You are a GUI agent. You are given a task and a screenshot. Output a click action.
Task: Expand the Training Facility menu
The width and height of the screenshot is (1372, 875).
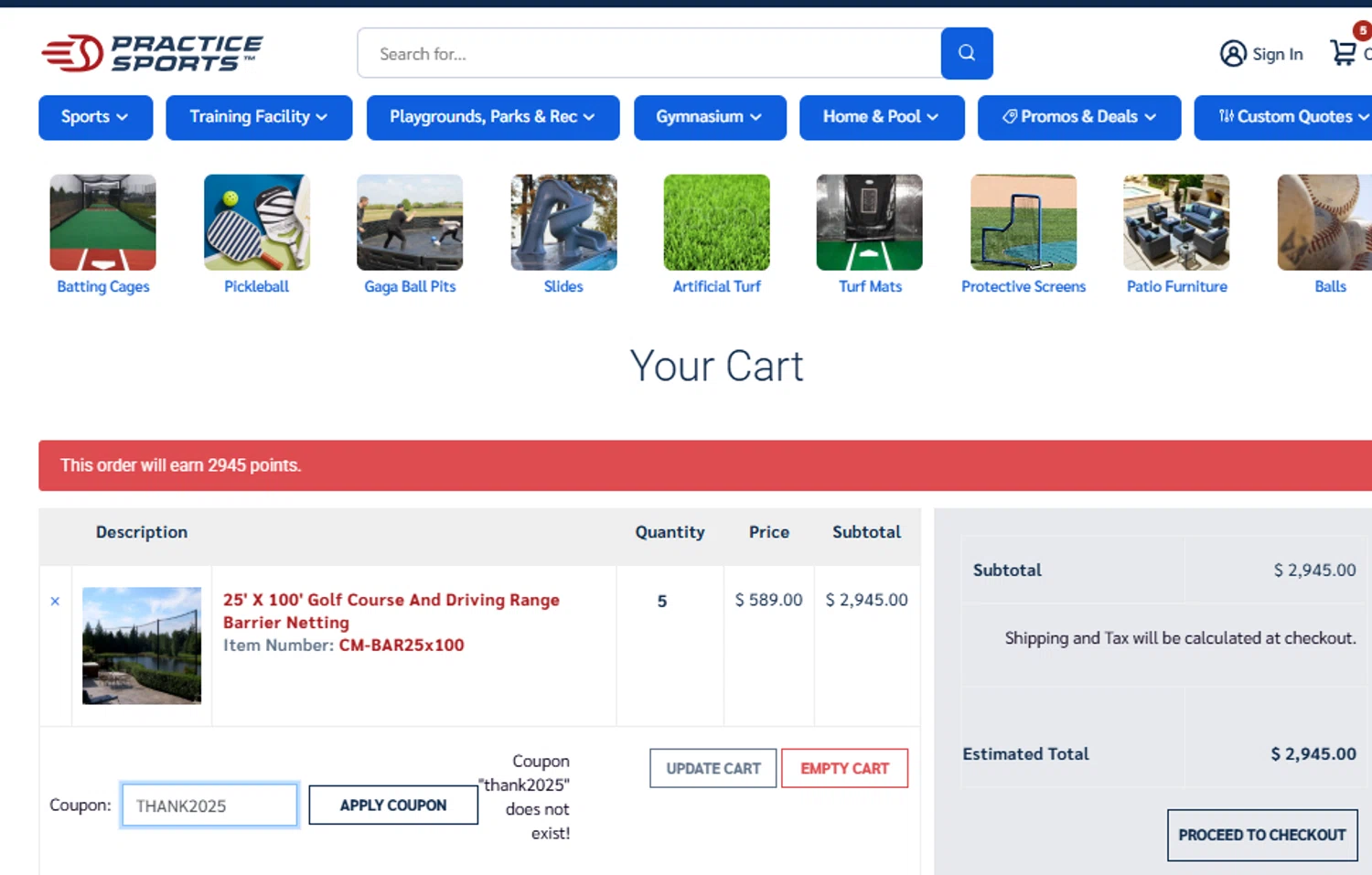(x=259, y=117)
